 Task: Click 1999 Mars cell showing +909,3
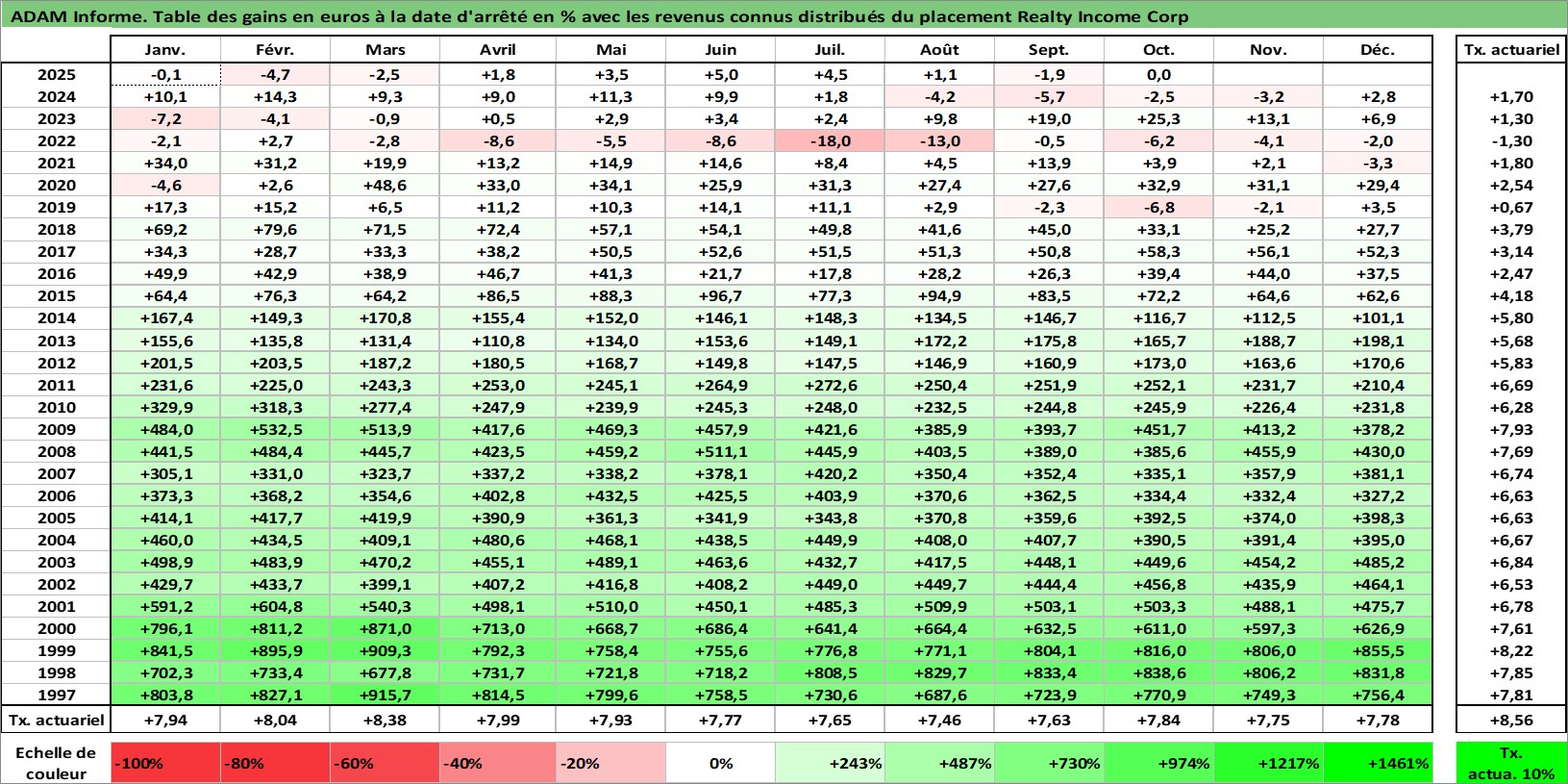point(385,650)
